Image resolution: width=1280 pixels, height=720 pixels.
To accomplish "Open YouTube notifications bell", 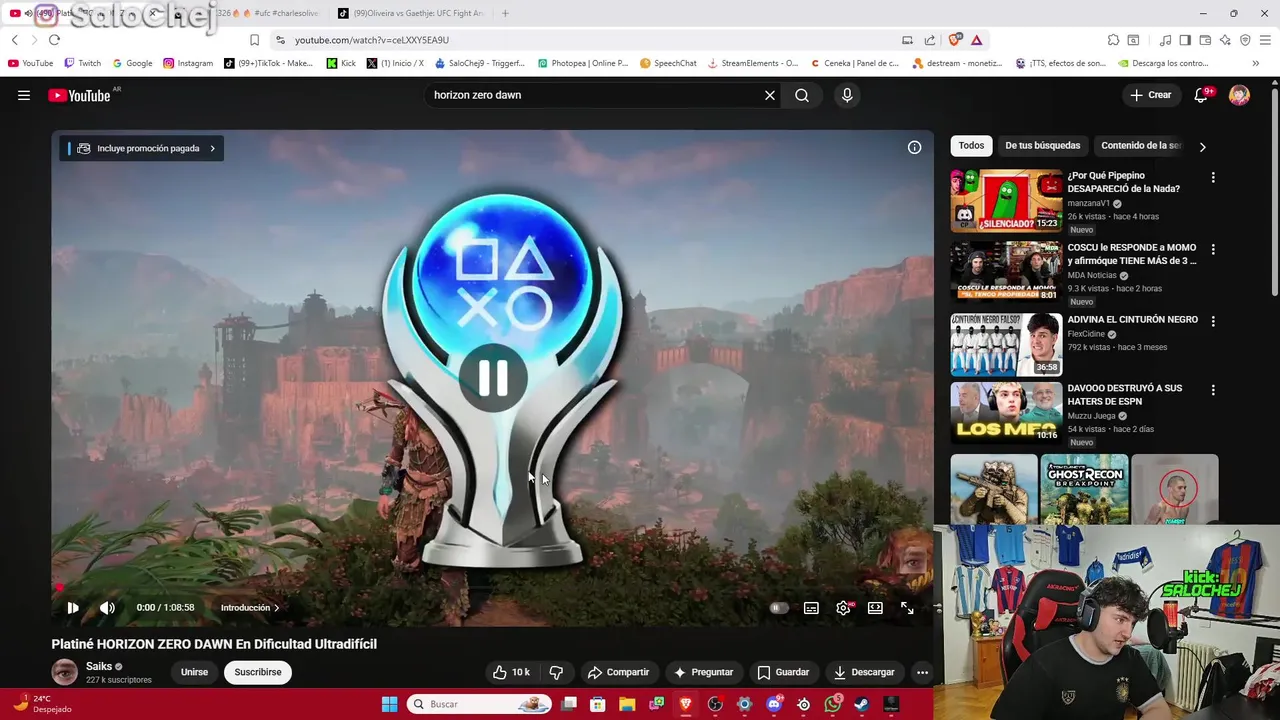I will click(x=1201, y=95).
